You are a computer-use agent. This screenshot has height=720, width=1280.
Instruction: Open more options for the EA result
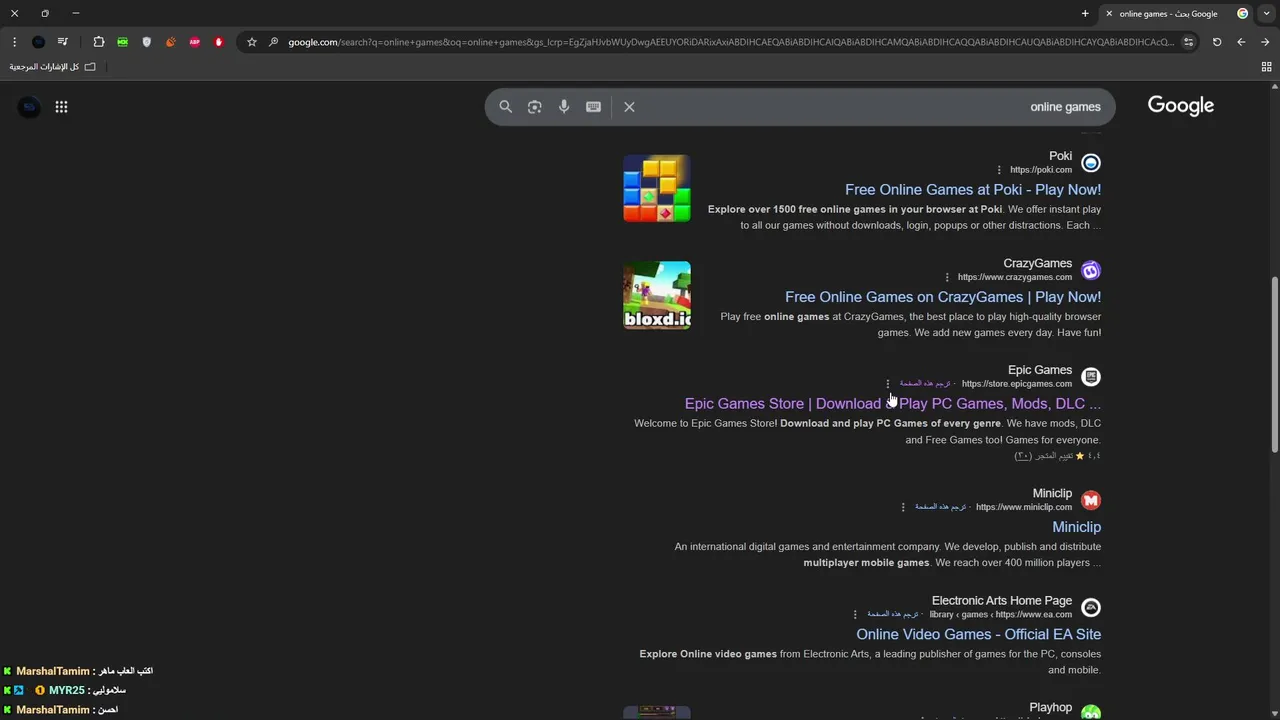pos(855,614)
